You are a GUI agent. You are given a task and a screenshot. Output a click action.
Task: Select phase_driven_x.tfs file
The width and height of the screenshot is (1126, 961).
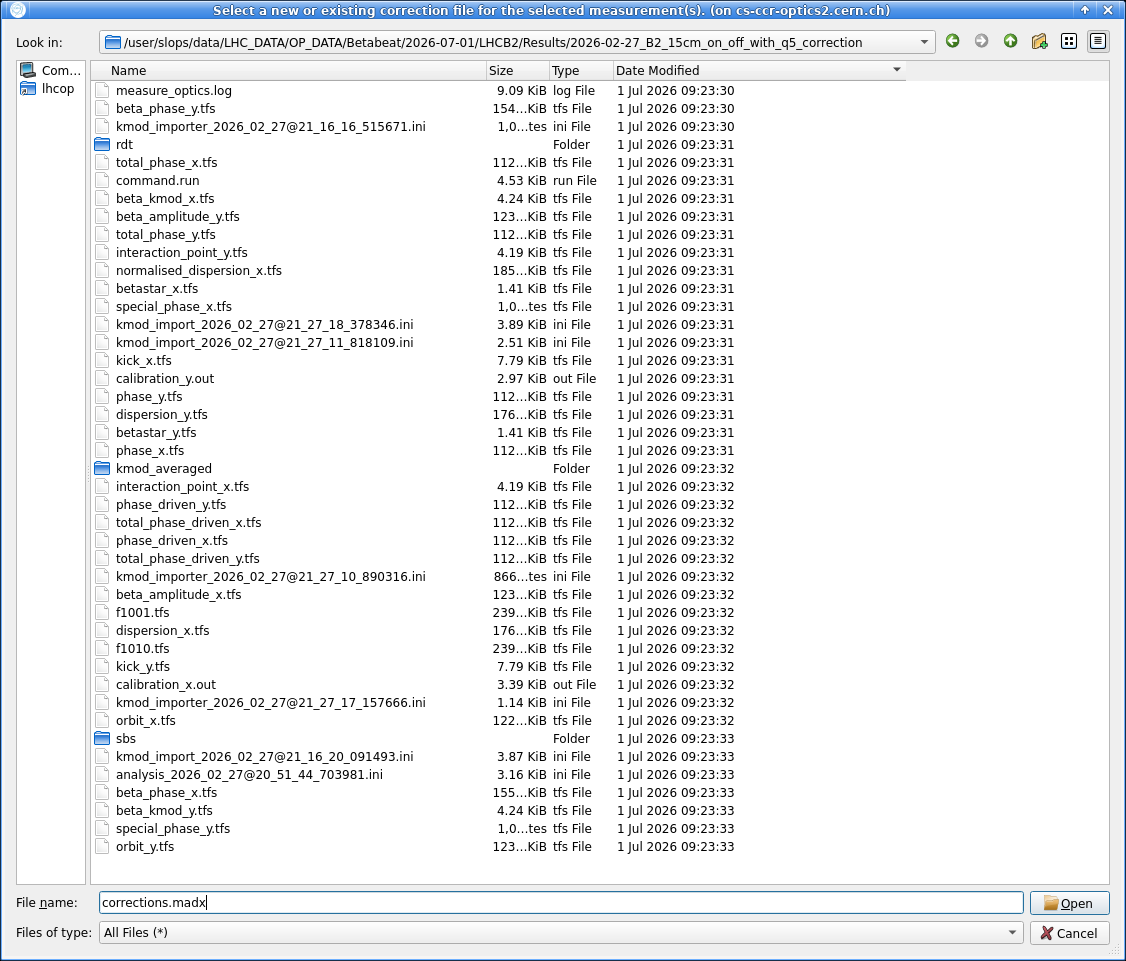point(172,540)
